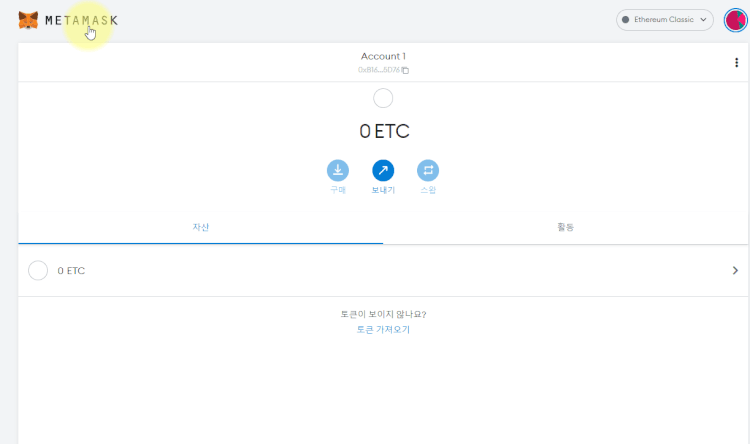
Task: Expand the 0 ETC asset row chevron
Action: [x=735, y=271]
